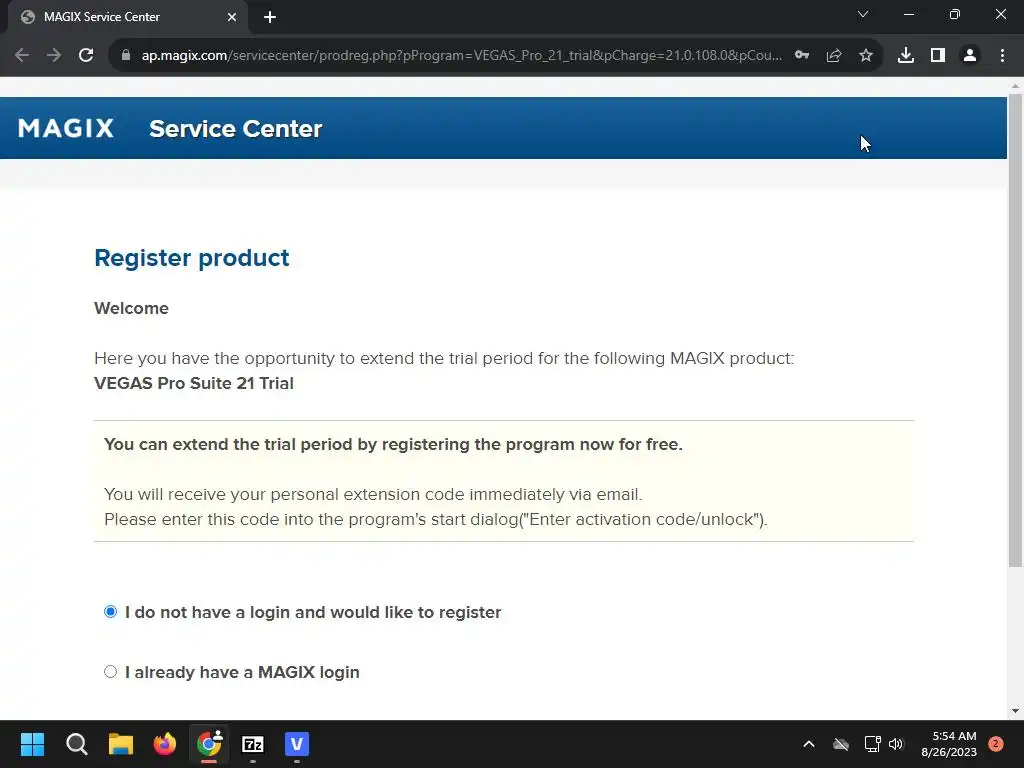Screen dimensions: 1024x768
Task: Open the Windows Start menu
Action: [x=32, y=744]
